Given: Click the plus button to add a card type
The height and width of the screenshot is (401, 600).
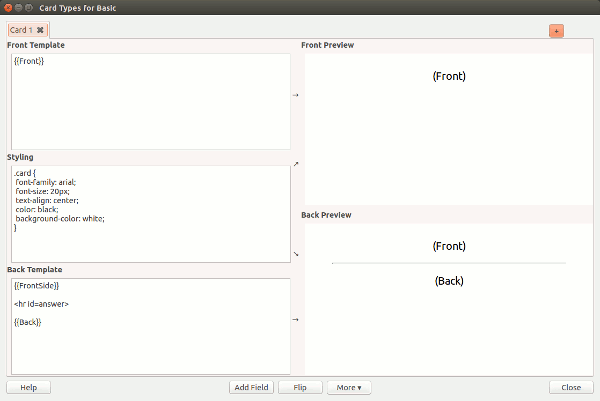Looking at the screenshot, I should 555,31.
